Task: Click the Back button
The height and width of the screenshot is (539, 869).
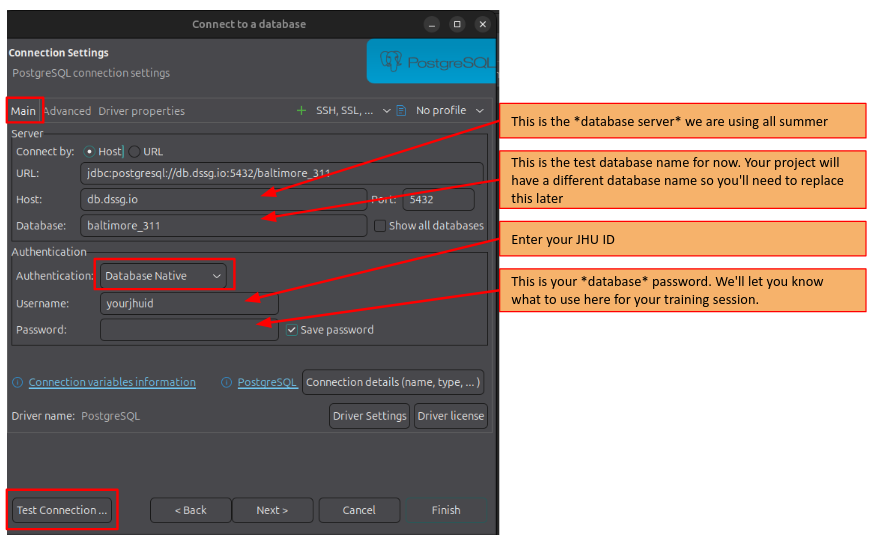Action: coord(191,510)
